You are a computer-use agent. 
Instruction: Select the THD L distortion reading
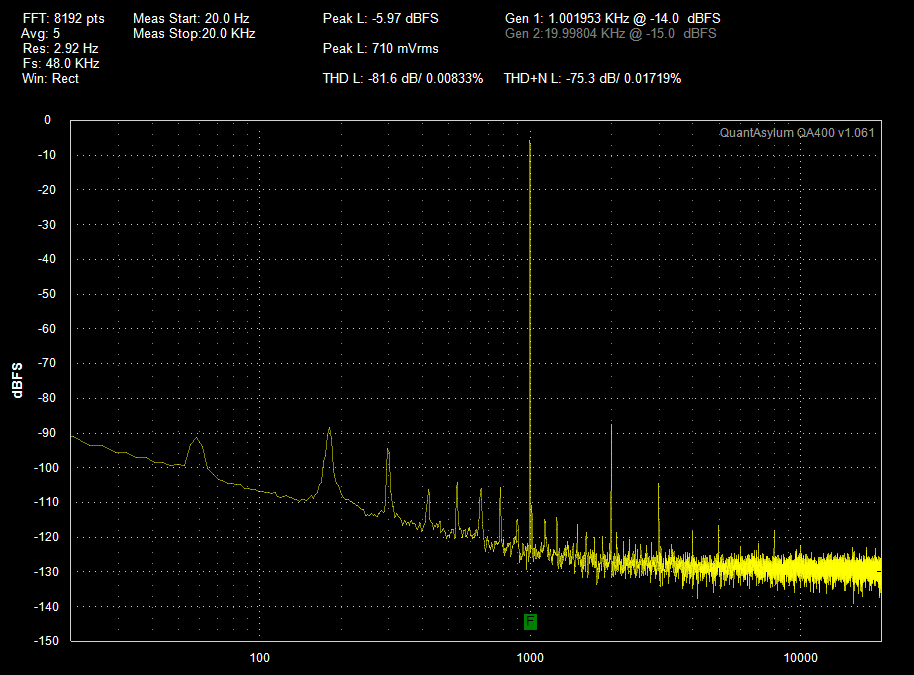(403, 78)
